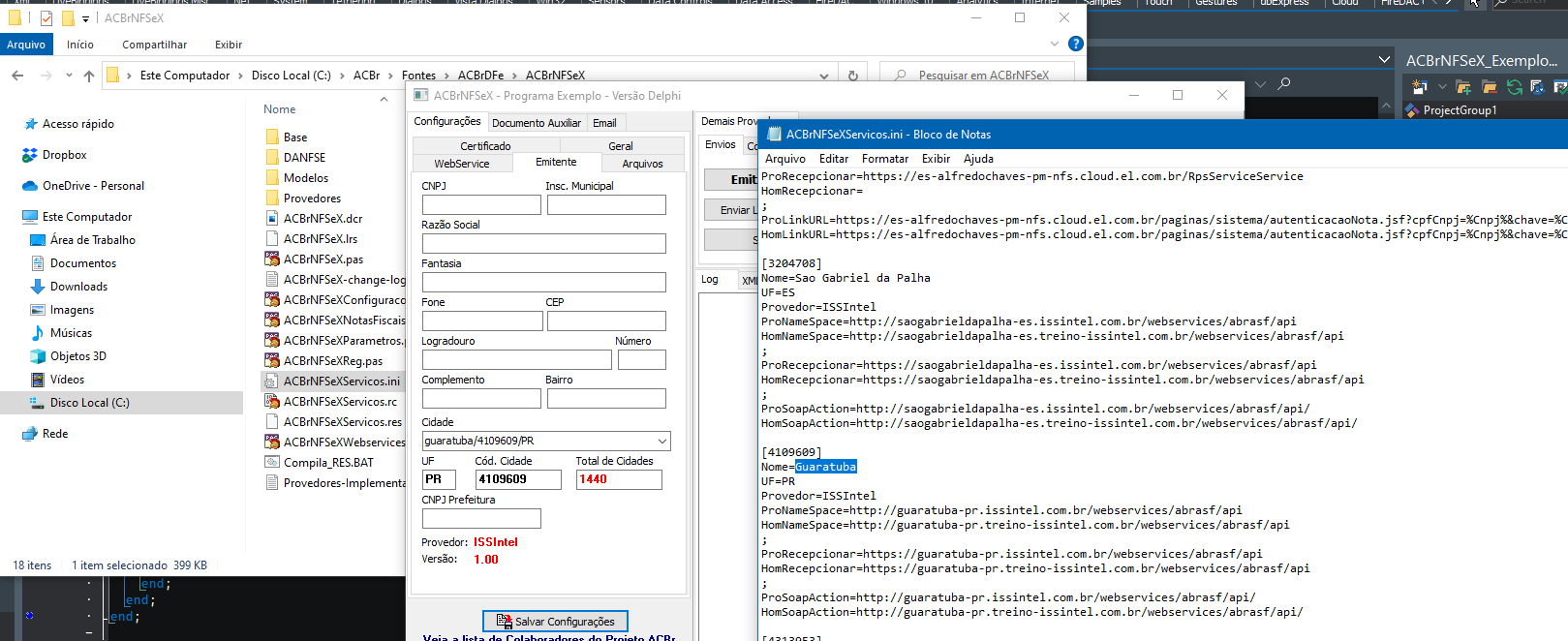Click the Acesso rápido star icon
1568x641 pixels.
(29, 124)
